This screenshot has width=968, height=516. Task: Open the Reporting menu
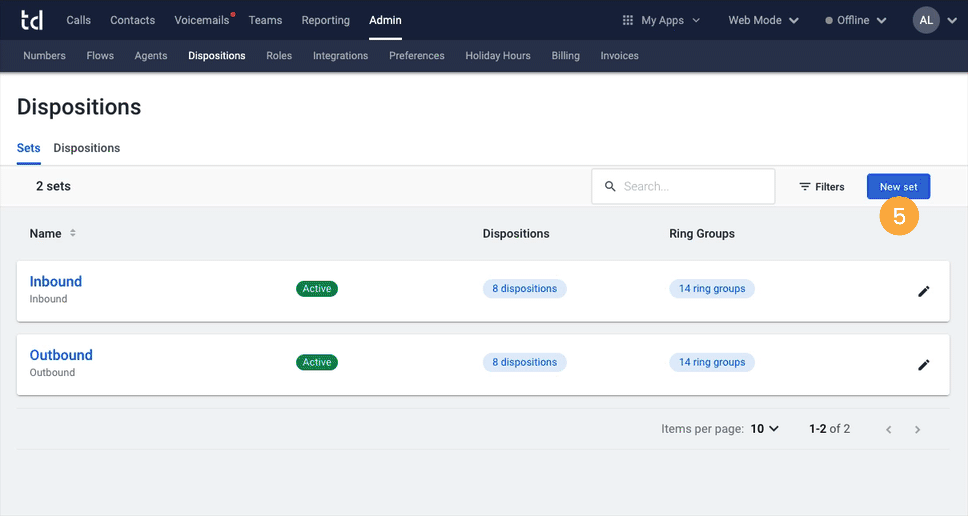tap(325, 20)
